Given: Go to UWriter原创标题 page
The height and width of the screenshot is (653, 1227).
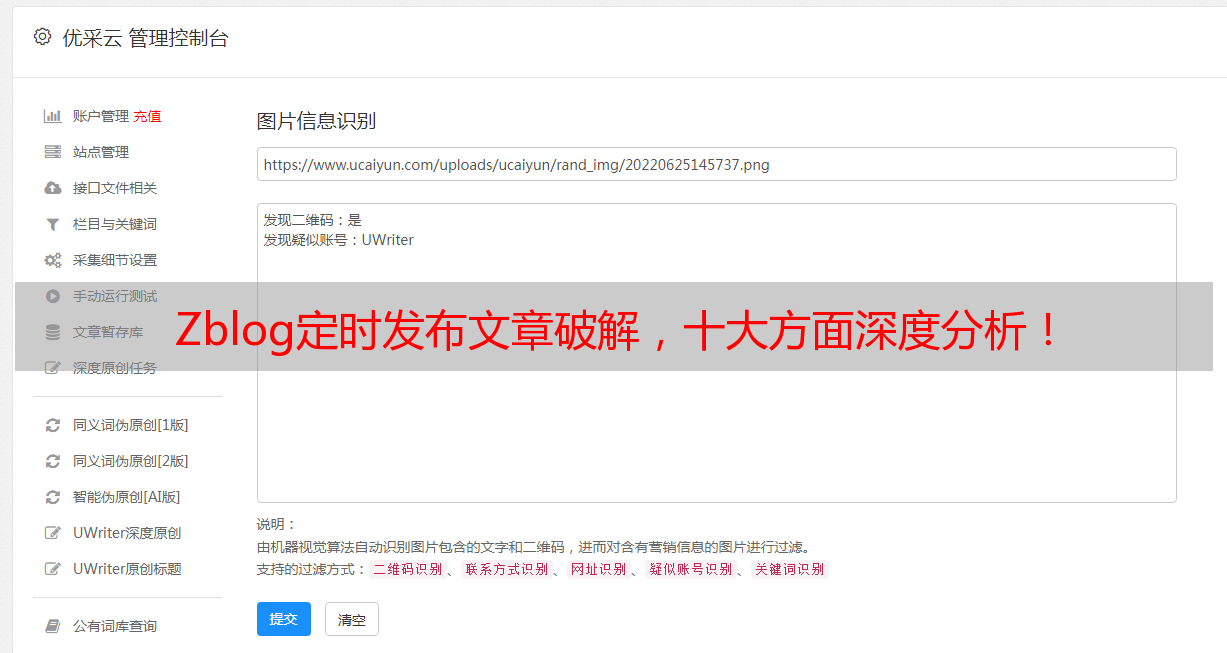Looking at the screenshot, I should pos(127,569).
